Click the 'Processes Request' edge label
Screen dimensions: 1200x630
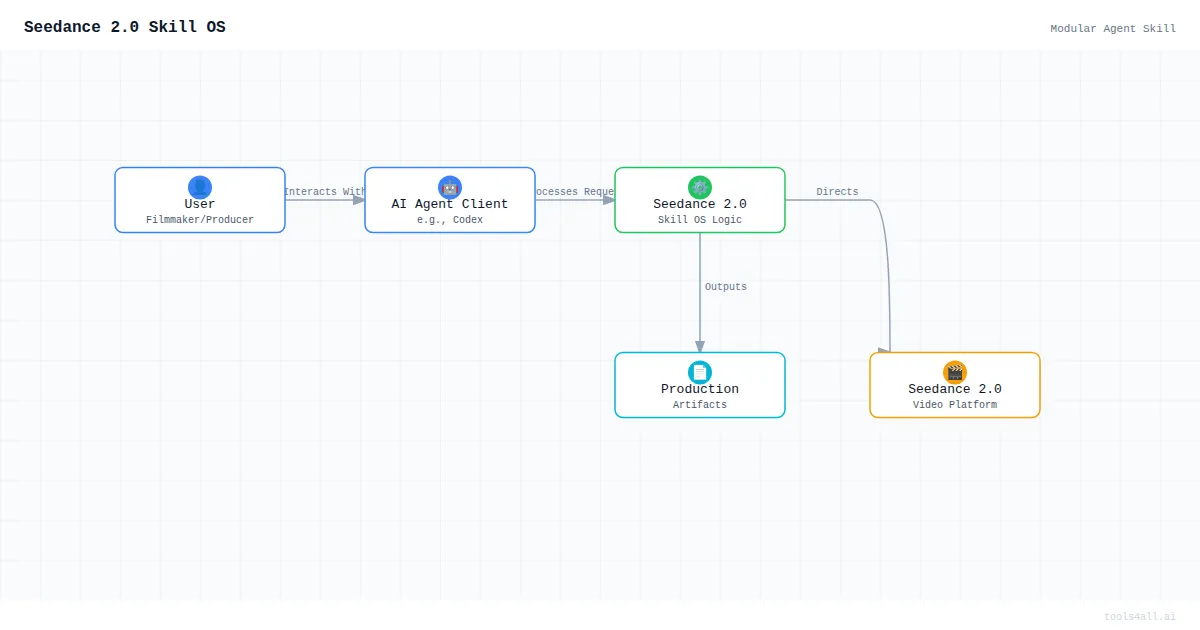575,192
